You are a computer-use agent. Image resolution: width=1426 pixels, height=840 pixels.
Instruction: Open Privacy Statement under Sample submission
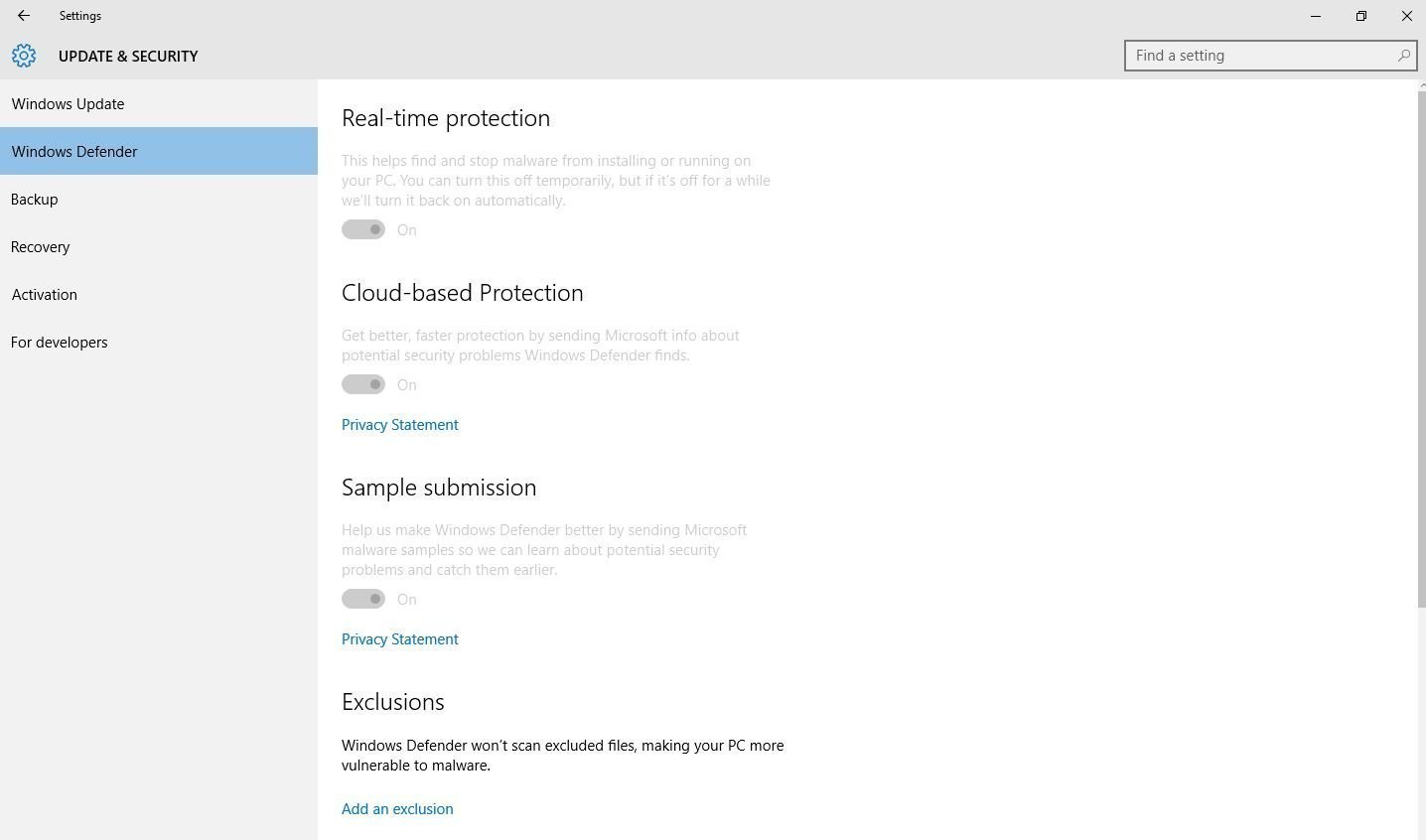pyautogui.click(x=400, y=639)
